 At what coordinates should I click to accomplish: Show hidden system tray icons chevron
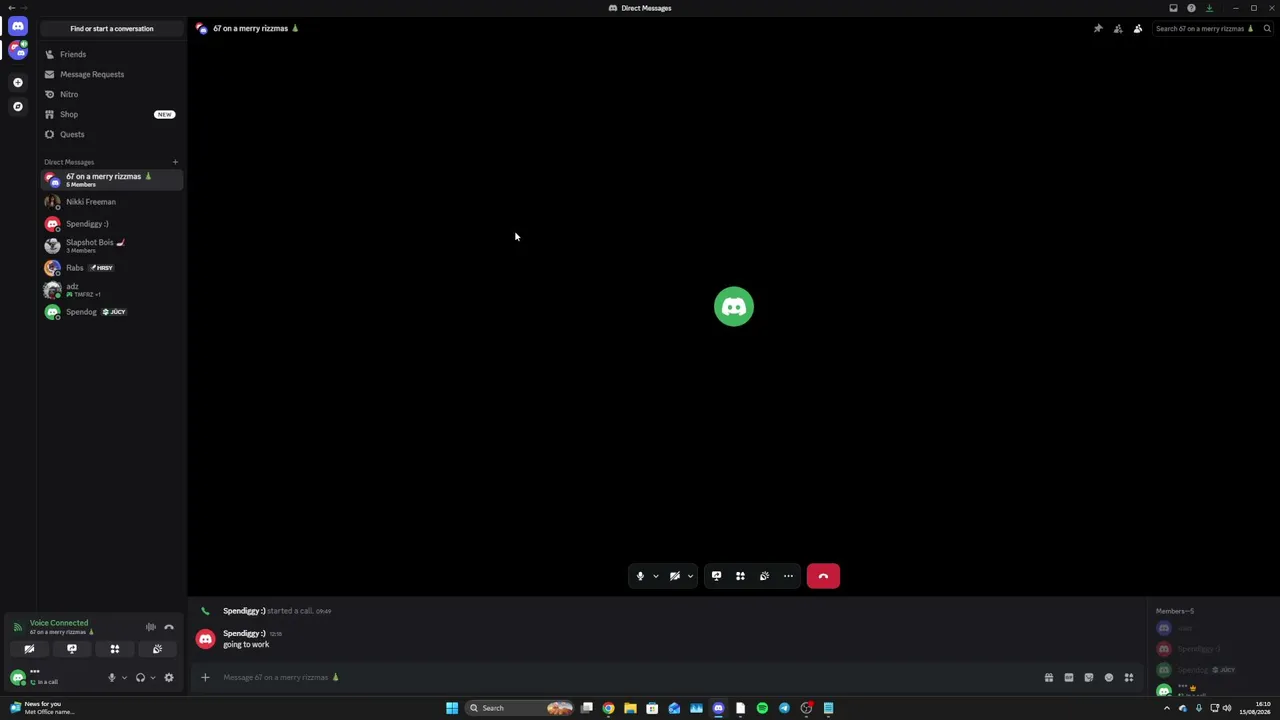click(1166, 708)
